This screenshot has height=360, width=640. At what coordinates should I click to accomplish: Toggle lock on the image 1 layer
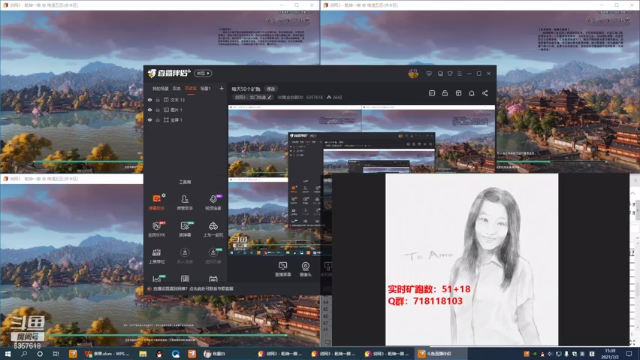(x=158, y=110)
